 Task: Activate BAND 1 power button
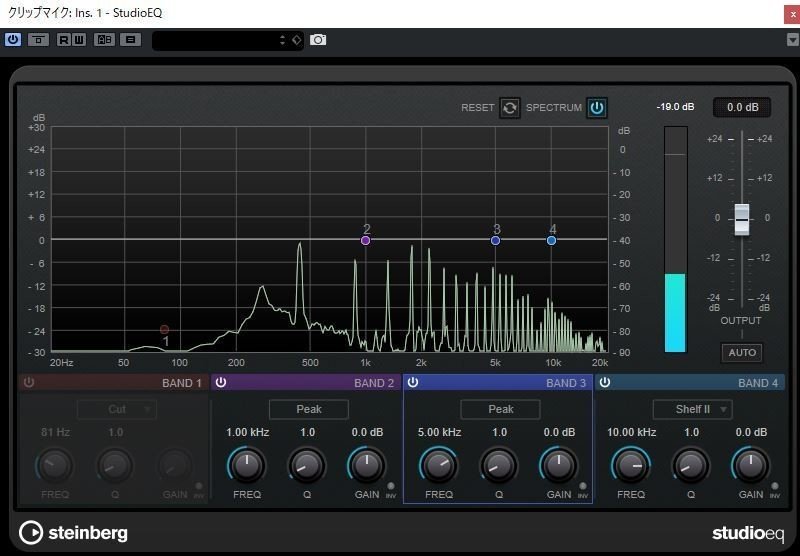click(x=29, y=383)
